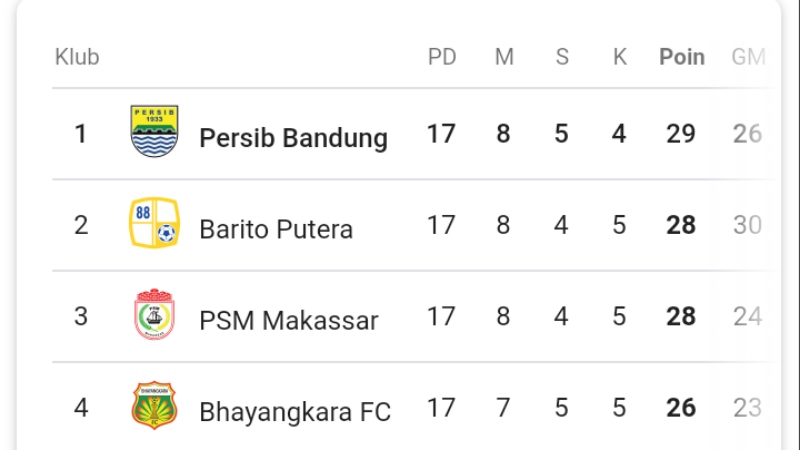Click the Persib Bandung club crest
The height and width of the screenshot is (450, 800).
pyautogui.click(x=155, y=132)
